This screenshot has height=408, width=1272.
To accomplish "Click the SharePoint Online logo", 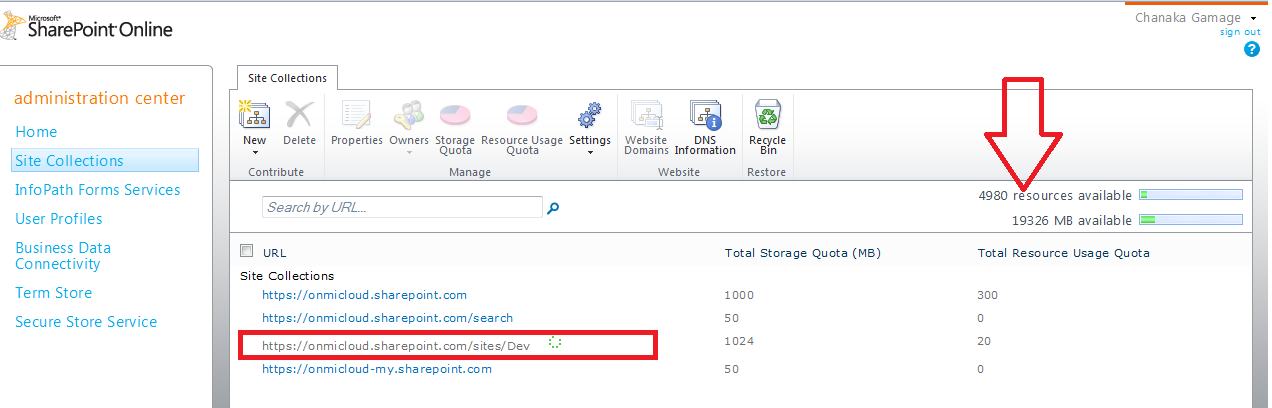I will point(87,27).
